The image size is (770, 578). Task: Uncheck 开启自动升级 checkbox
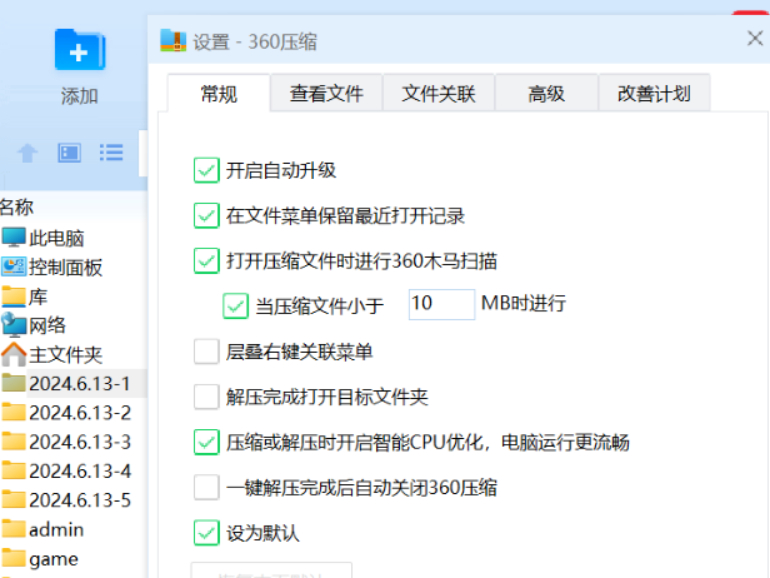tap(206, 170)
